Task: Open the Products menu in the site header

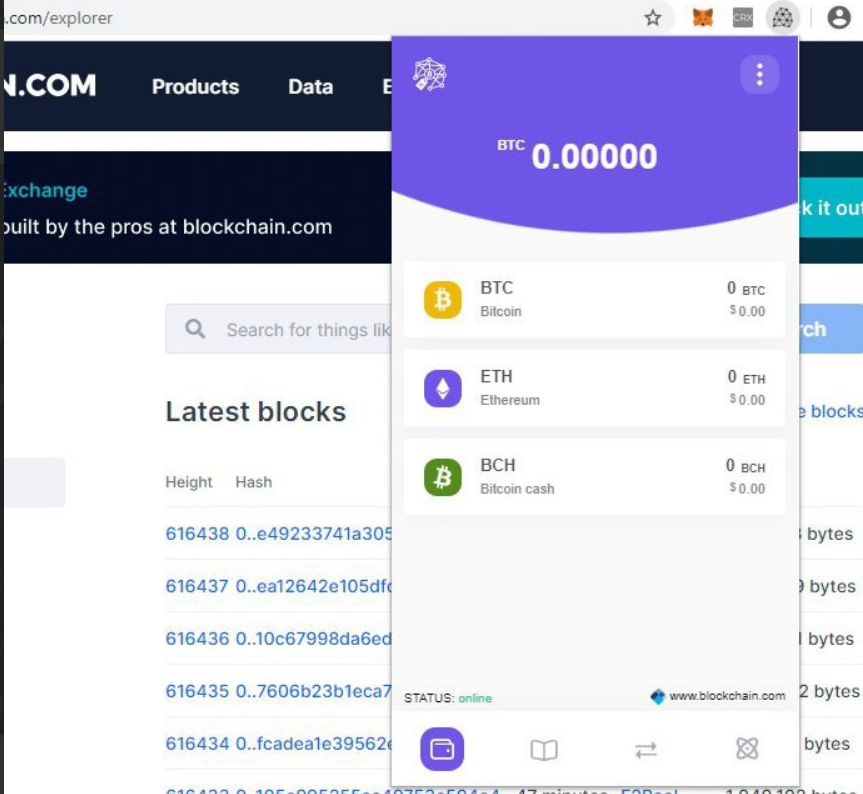Action: [x=195, y=87]
